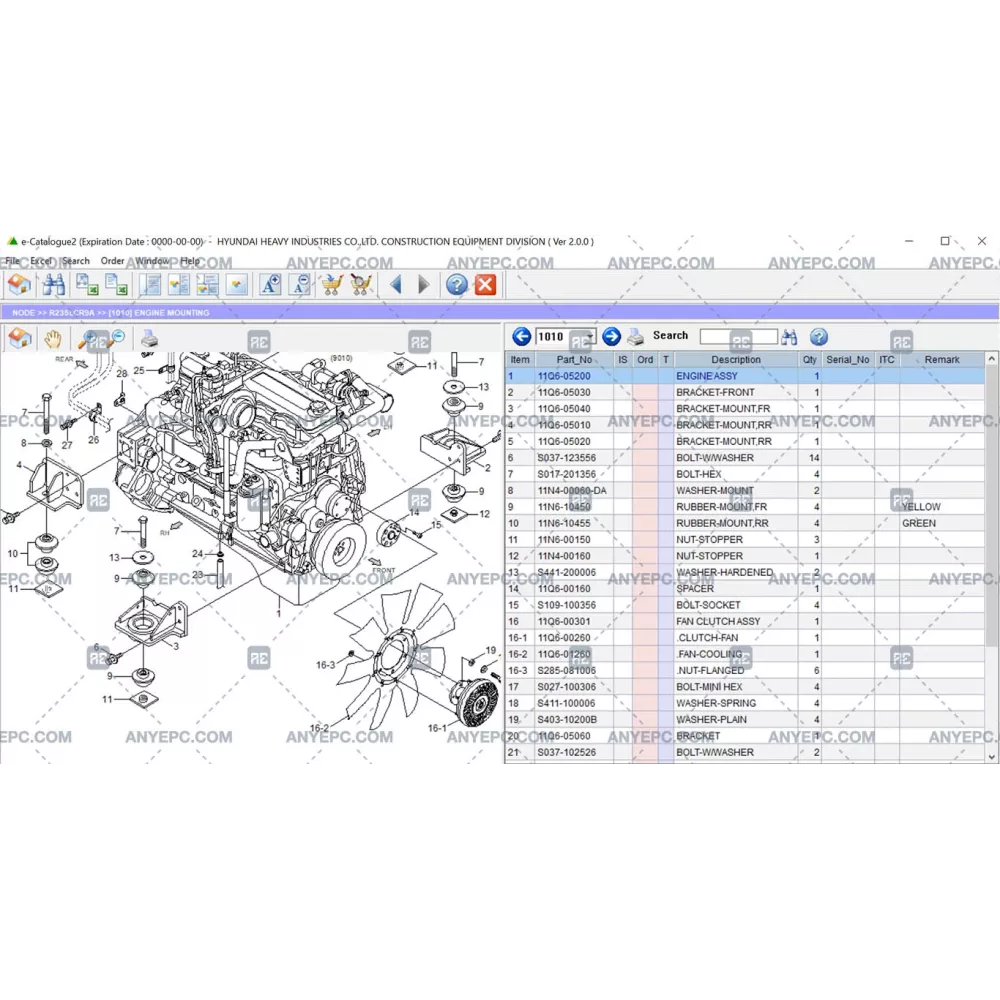This screenshot has width=1000, height=1000.
Task: Click the parts list scrollbar down arrow
Action: coord(991,757)
